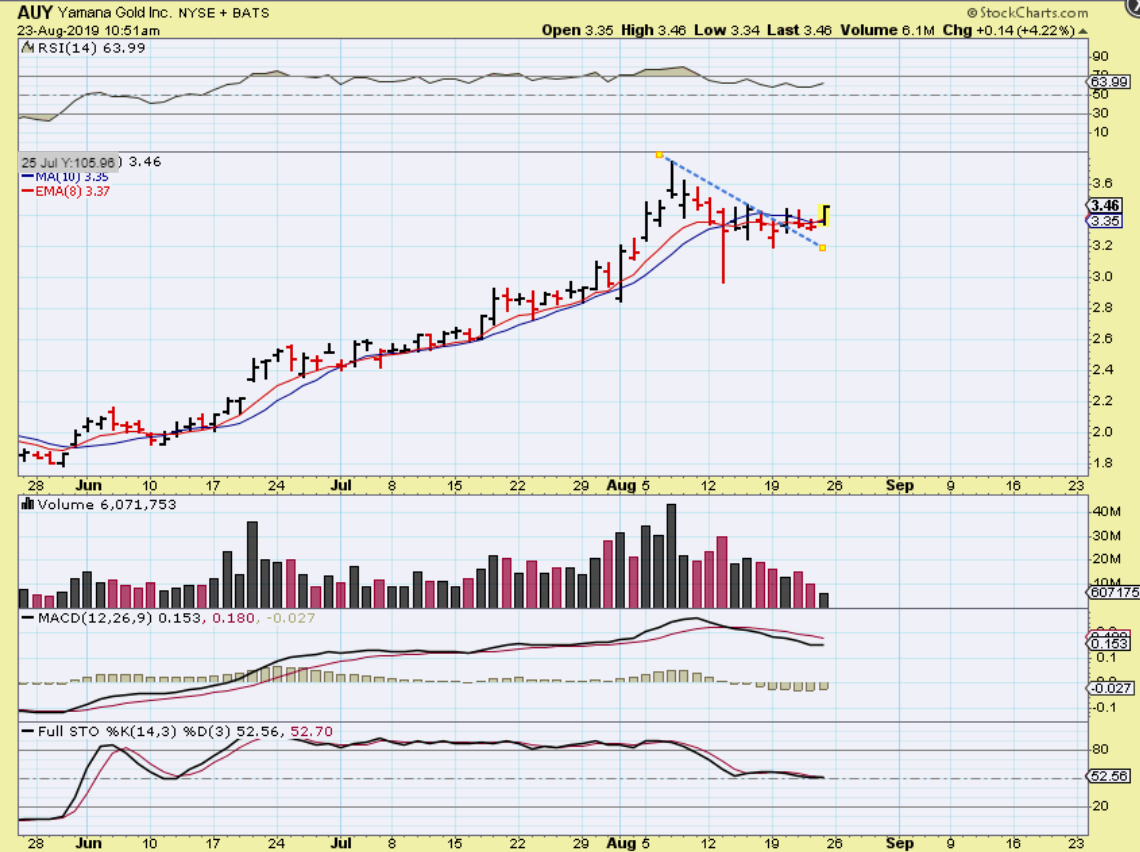The height and width of the screenshot is (852, 1140).
Task: Click the 63.99 RSI value tag on right axis
Action: (x=1109, y=82)
